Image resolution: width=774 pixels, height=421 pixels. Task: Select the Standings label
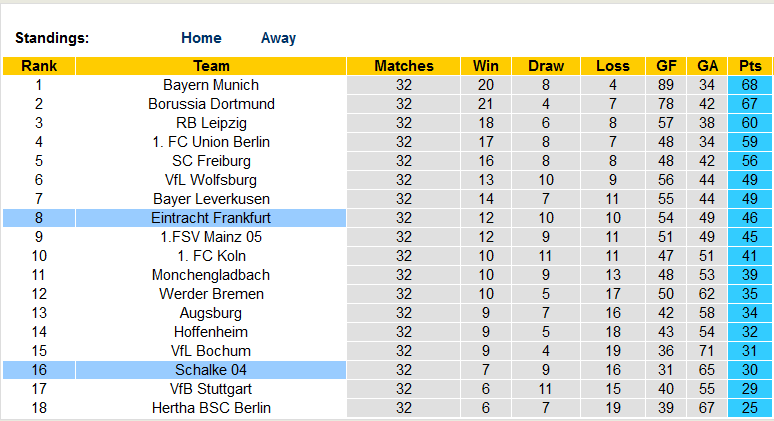pyautogui.click(x=52, y=38)
